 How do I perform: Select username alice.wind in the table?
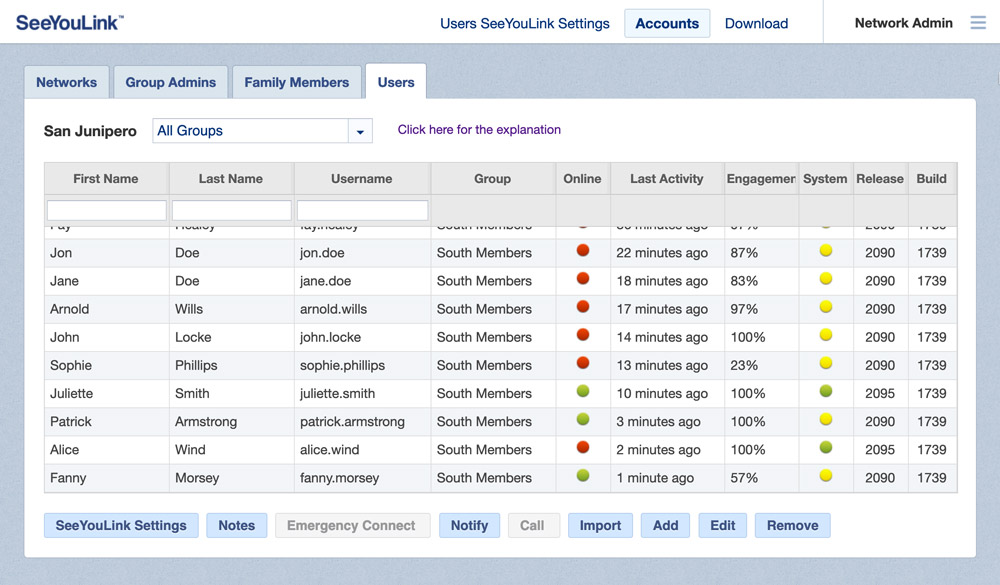point(330,450)
